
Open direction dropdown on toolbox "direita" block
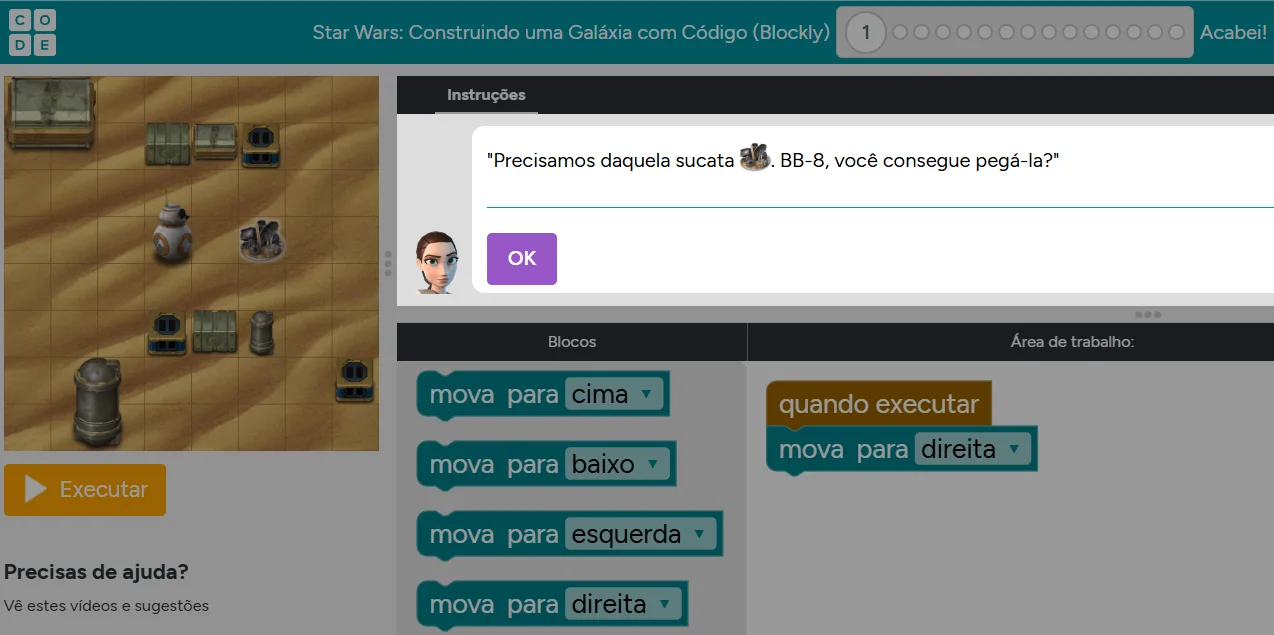(x=623, y=604)
